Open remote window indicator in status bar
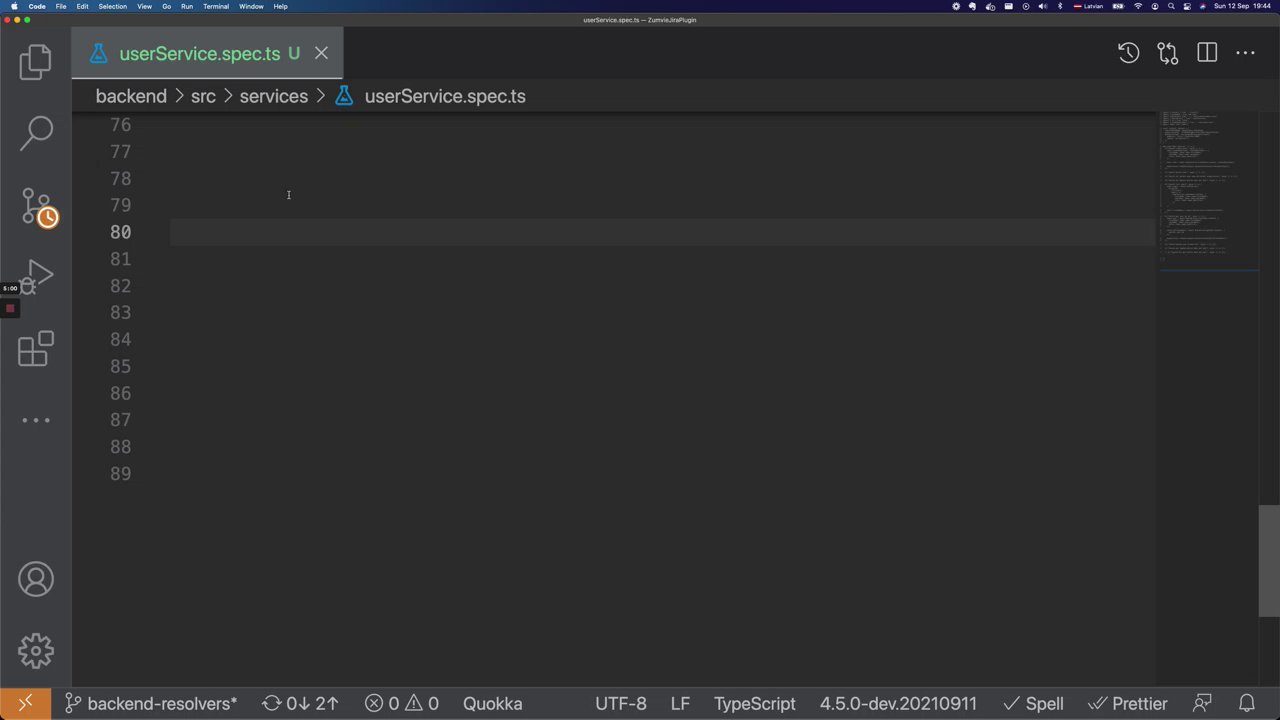The image size is (1280, 720). pyautogui.click(x=26, y=704)
